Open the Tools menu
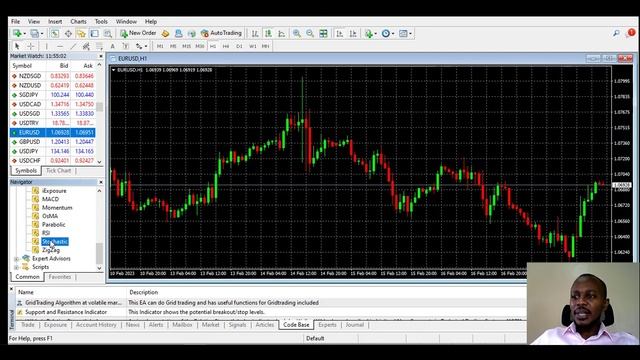This screenshot has width=640, height=360. pyautogui.click(x=101, y=22)
